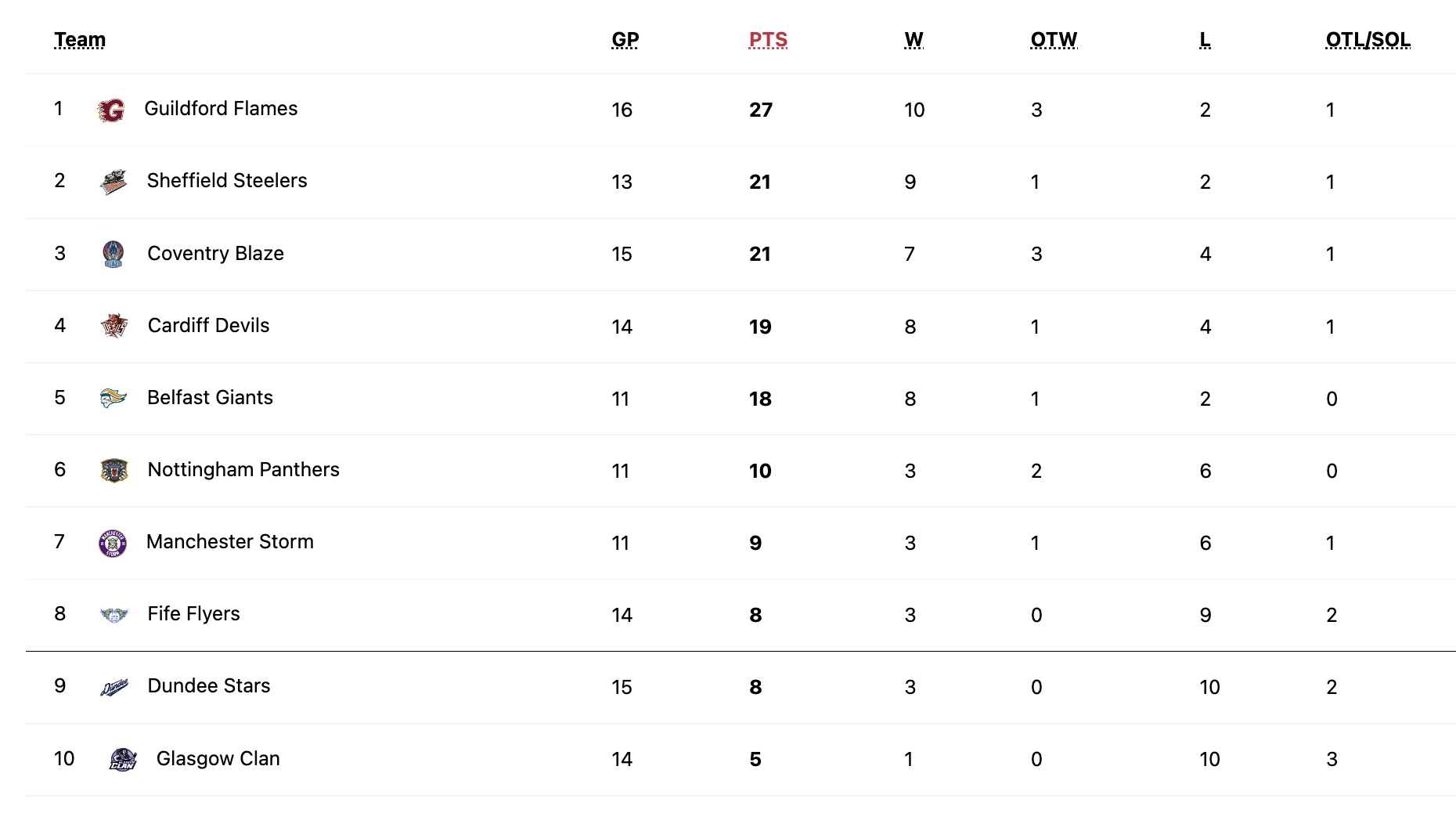Sort by the OTW column header
Viewport: 1456px width, 824px height.
click(1054, 39)
